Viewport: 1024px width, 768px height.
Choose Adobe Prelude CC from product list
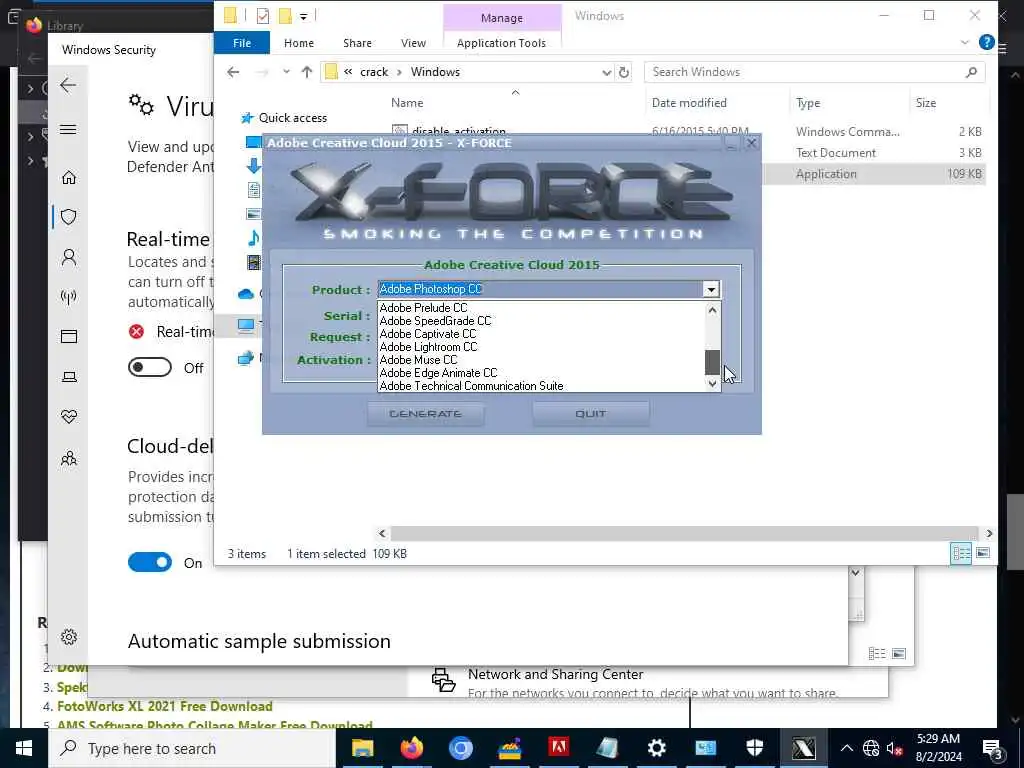[541, 308]
